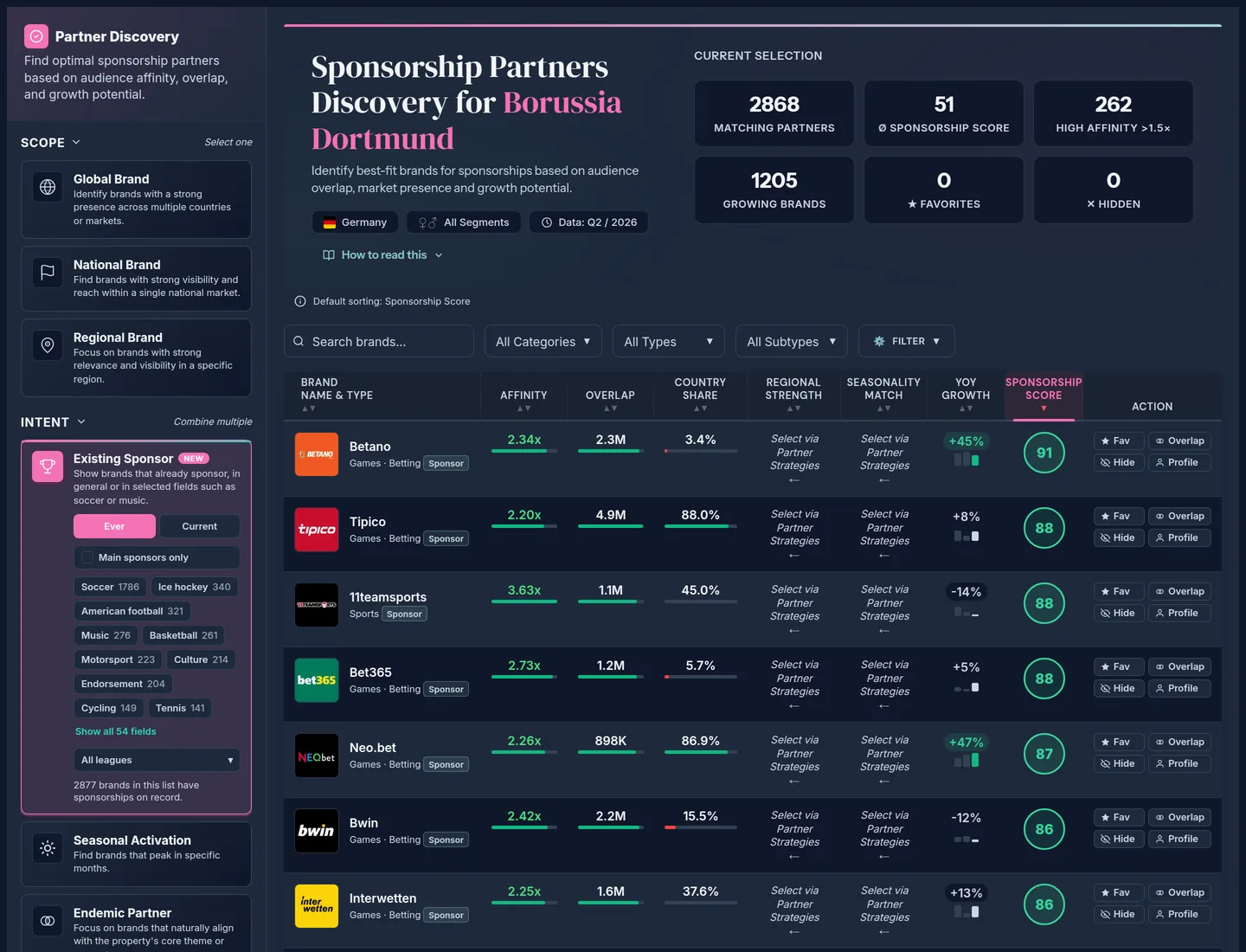Click the Seasonal Activation sun icon
Screen dimensions: 1246x952
[x=48, y=848]
